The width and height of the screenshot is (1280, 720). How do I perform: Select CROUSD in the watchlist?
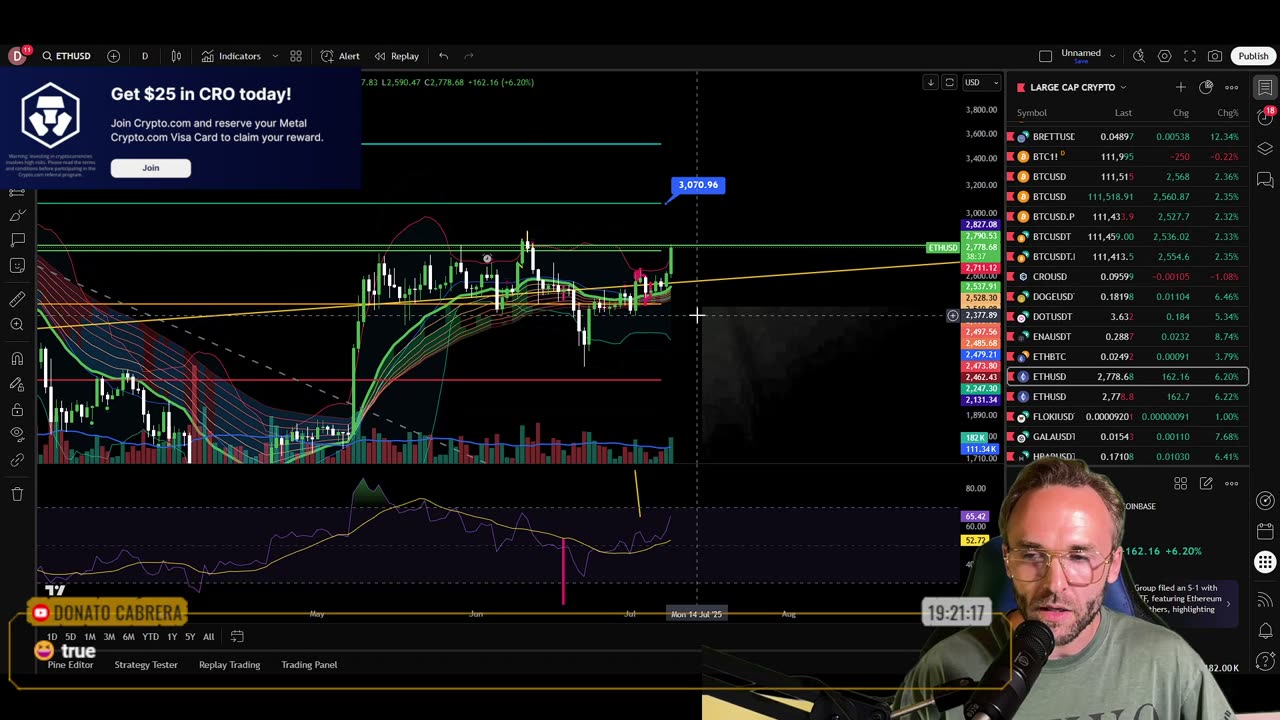pyautogui.click(x=1128, y=276)
